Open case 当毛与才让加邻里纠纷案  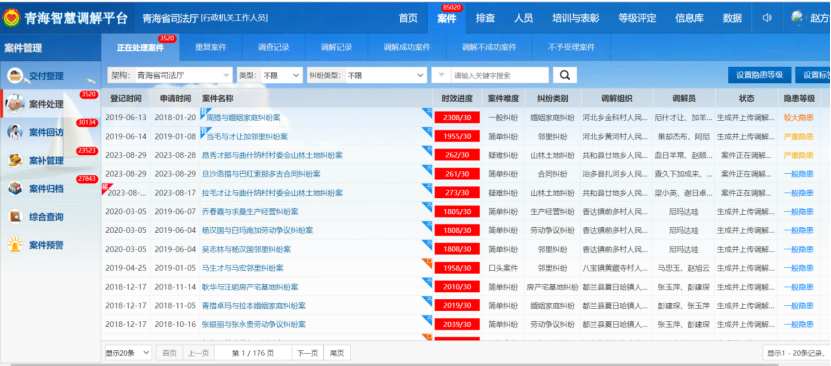(246, 137)
